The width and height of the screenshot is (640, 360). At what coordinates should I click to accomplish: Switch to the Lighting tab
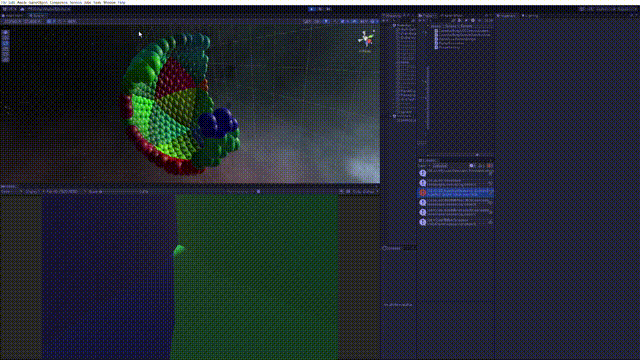point(530,16)
